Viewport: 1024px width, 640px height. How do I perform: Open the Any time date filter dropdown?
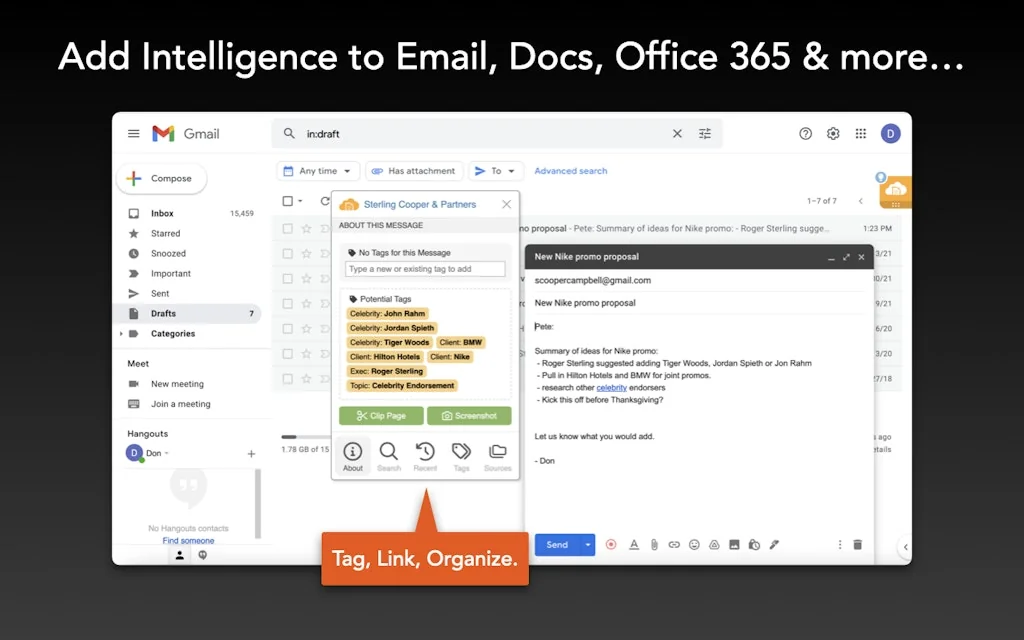click(x=318, y=171)
